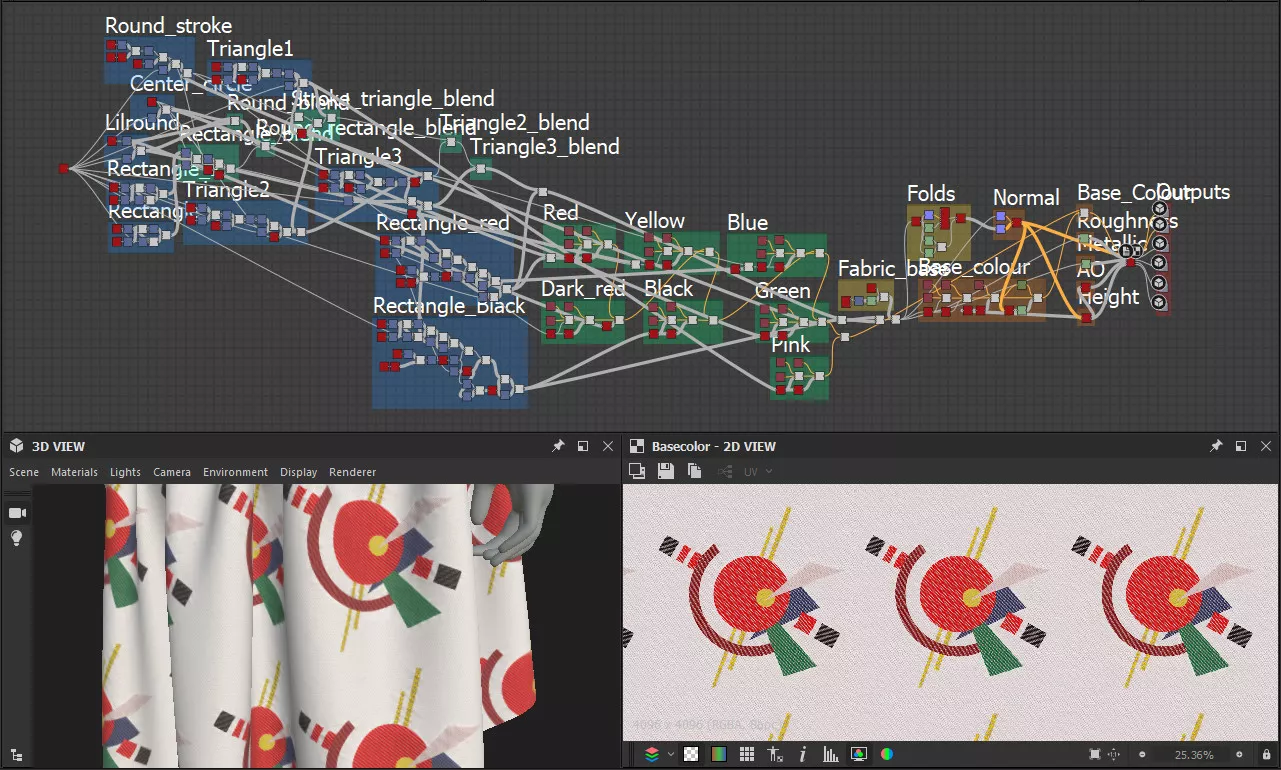Toggle the checkerboard alpha background display
The height and width of the screenshot is (770, 1281).
click(x=691, y=754)
